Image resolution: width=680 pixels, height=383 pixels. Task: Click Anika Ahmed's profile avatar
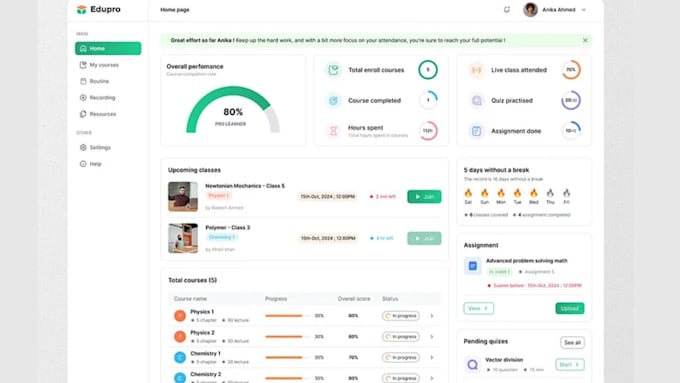(530, 10)
